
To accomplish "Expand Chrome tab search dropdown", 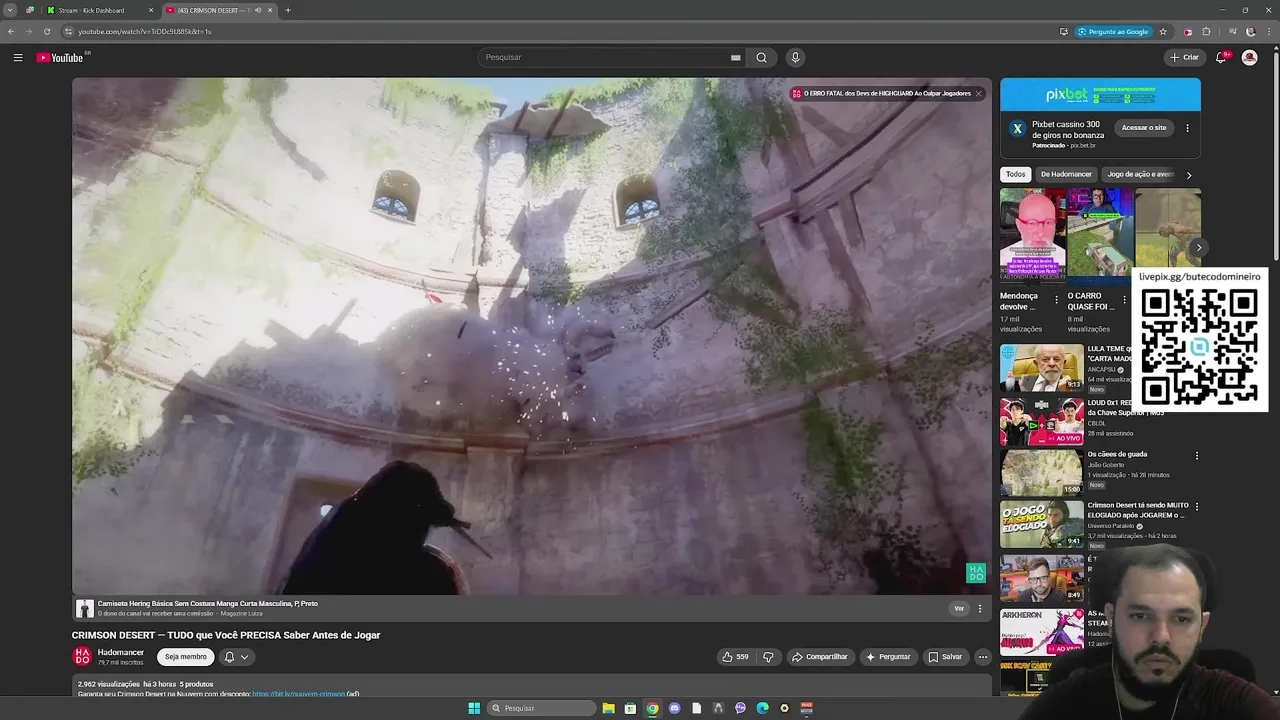I will [10, 10].
